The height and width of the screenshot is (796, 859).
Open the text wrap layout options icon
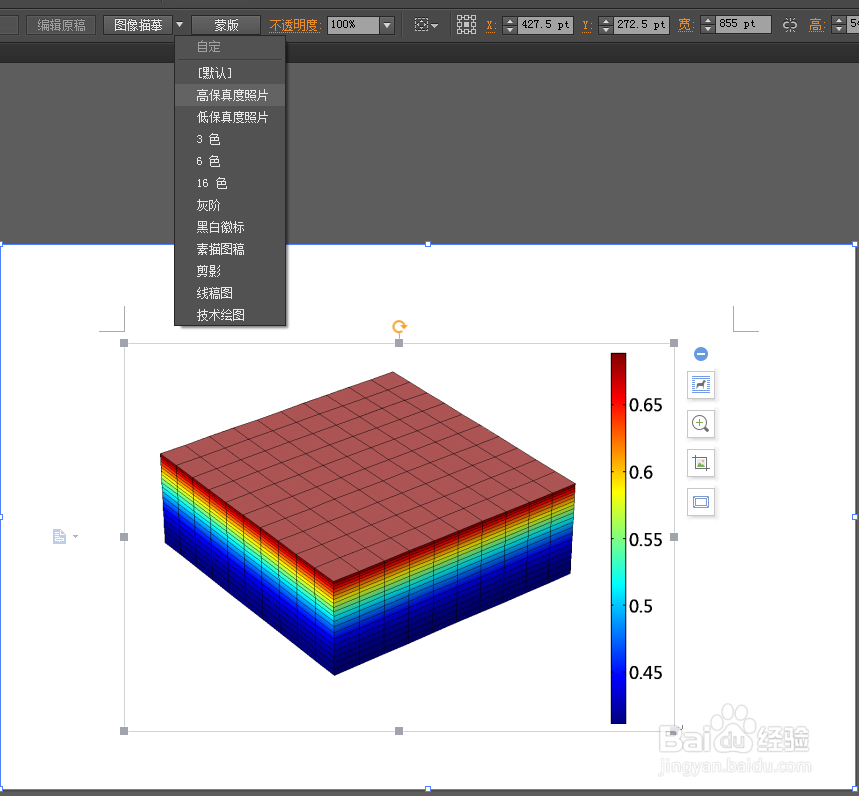[701, 385]
